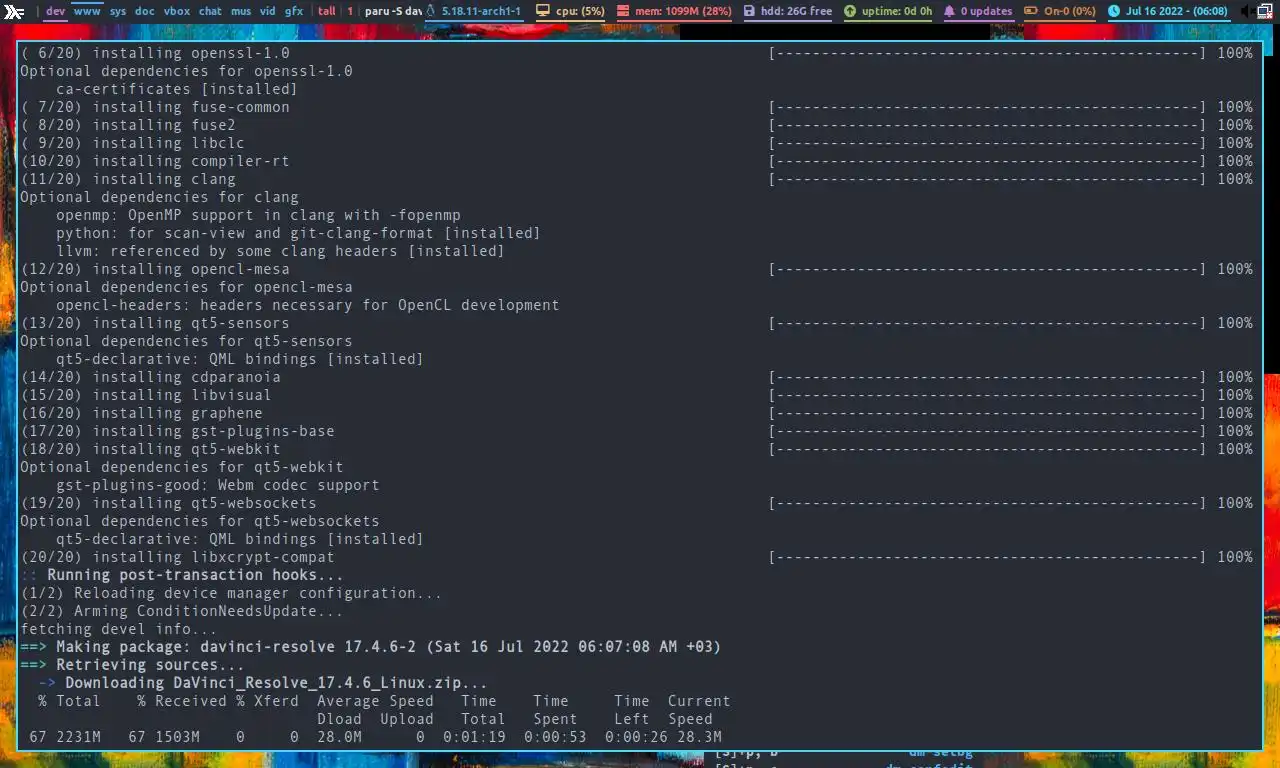Click the Haskell logo in the top bar

pos(15,12)
